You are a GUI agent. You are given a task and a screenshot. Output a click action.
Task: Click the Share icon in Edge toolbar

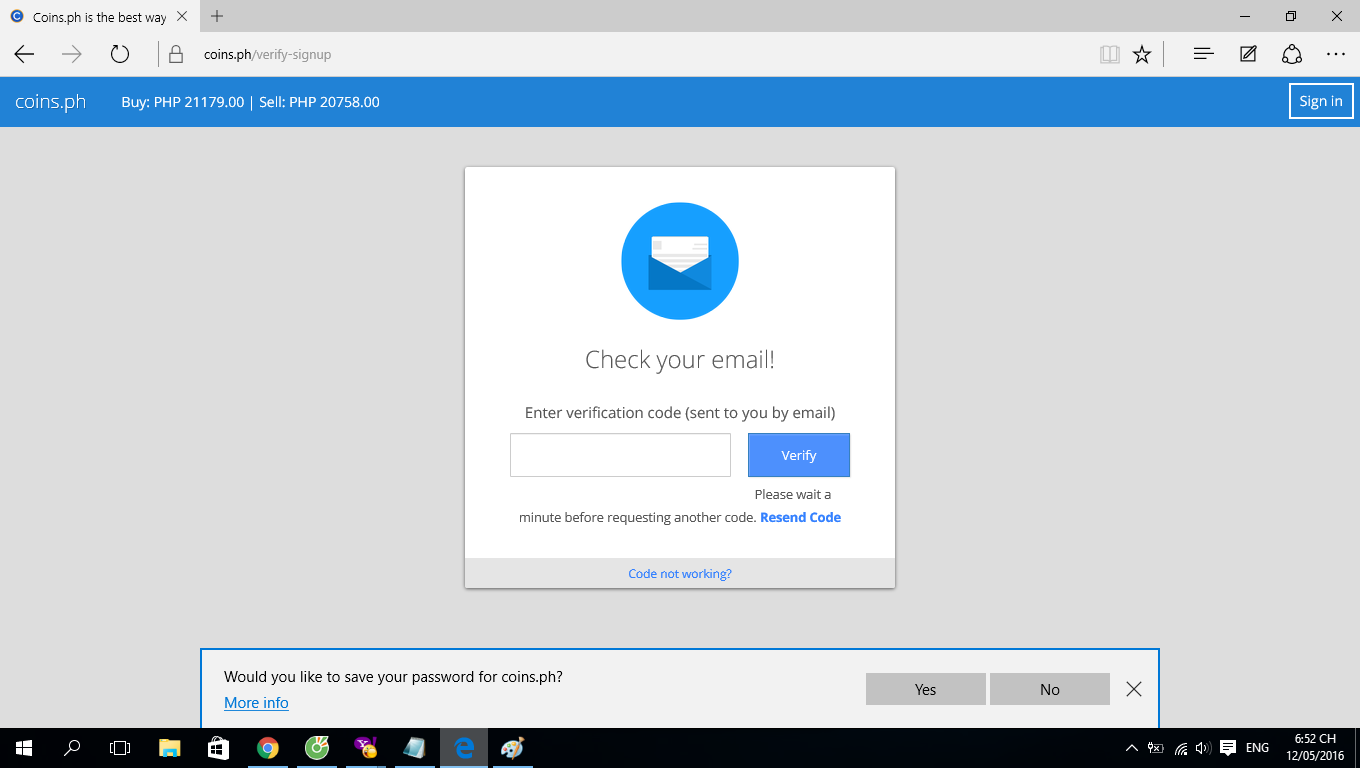[1292, 54]
